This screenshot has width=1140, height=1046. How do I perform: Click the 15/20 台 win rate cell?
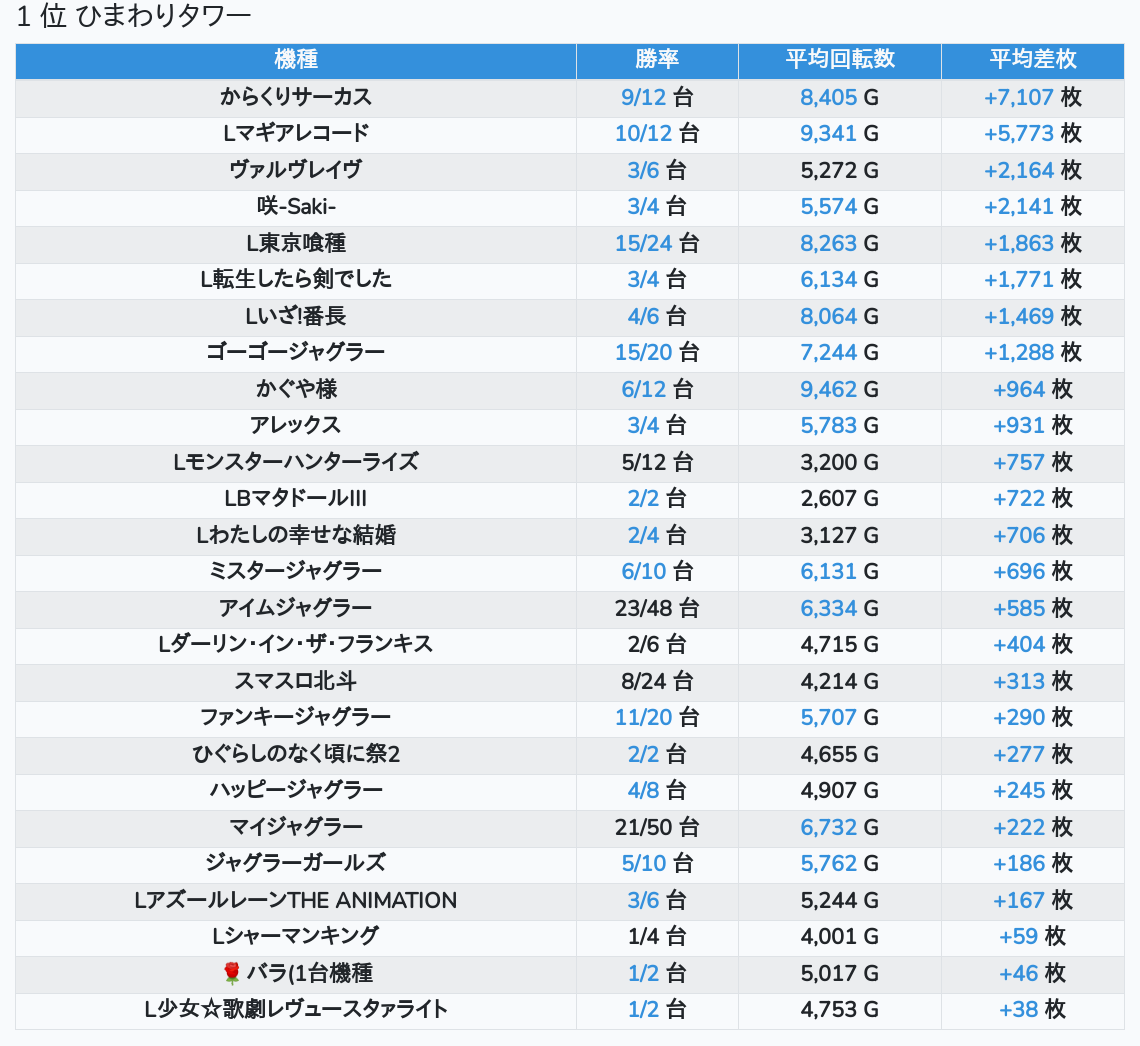[x=657, y=353]
